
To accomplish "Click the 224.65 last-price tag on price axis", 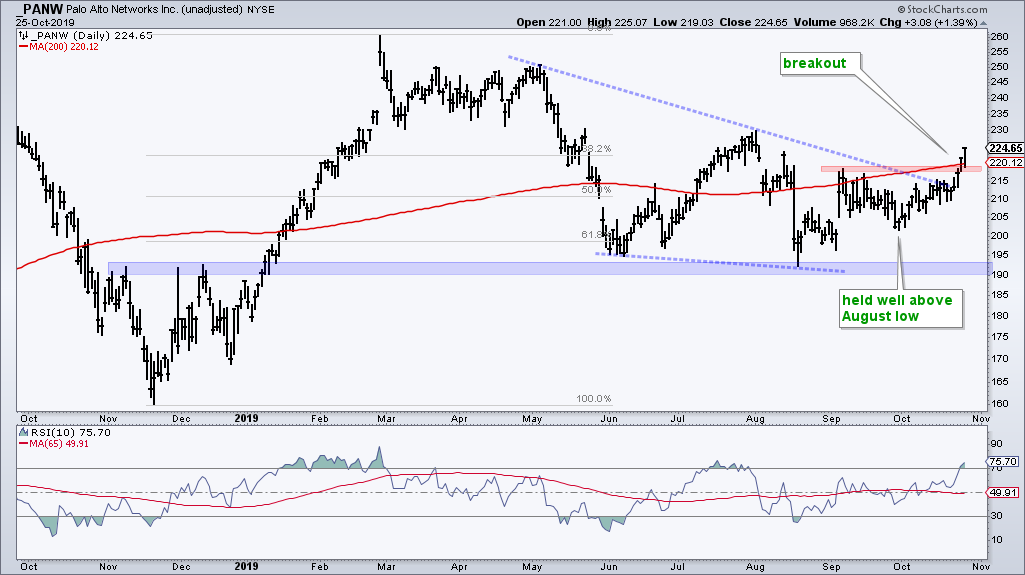I will [1006, 148].
